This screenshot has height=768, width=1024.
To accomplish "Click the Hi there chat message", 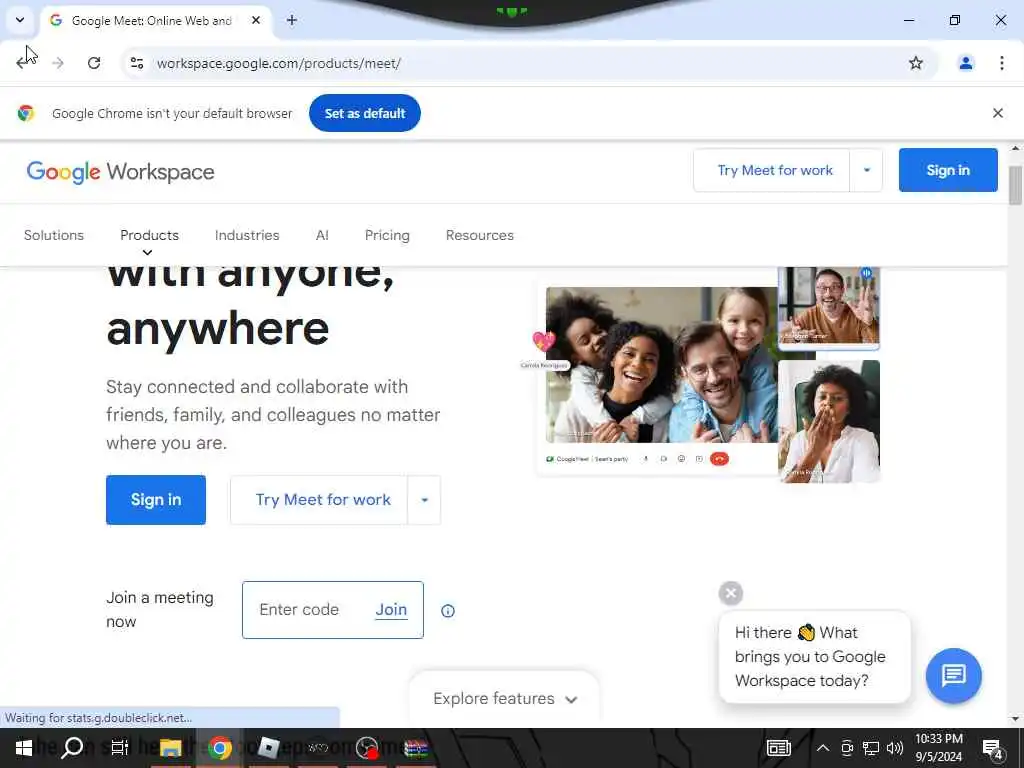I will [814, 656].
